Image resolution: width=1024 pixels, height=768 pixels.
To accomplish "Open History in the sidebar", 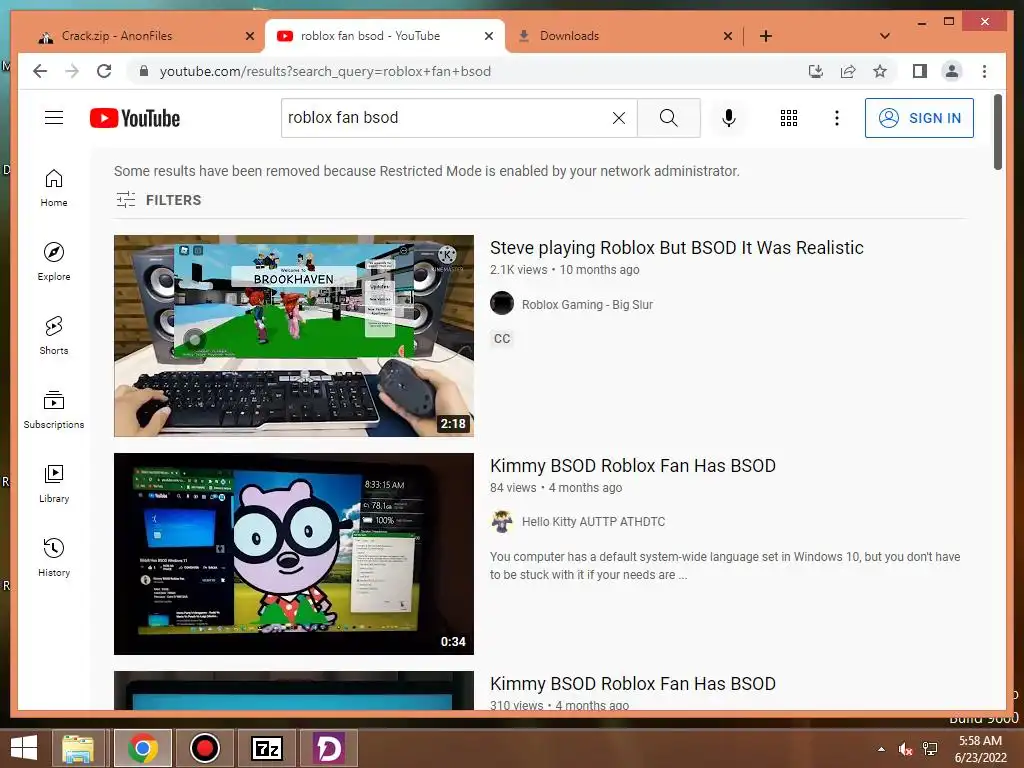I will tap(54, 557).
